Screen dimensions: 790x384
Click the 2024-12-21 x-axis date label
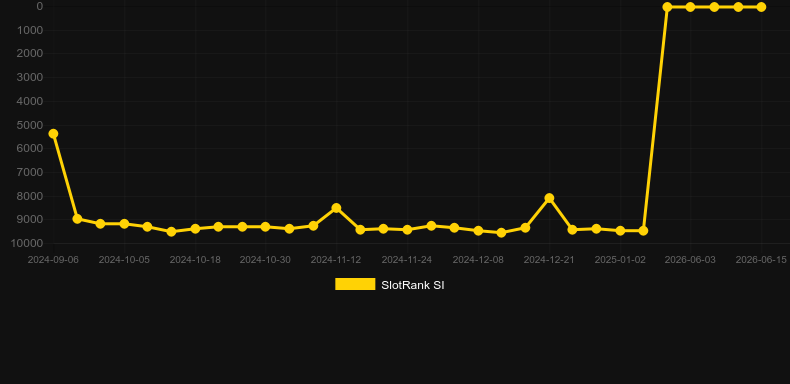(x=549, y=260)
